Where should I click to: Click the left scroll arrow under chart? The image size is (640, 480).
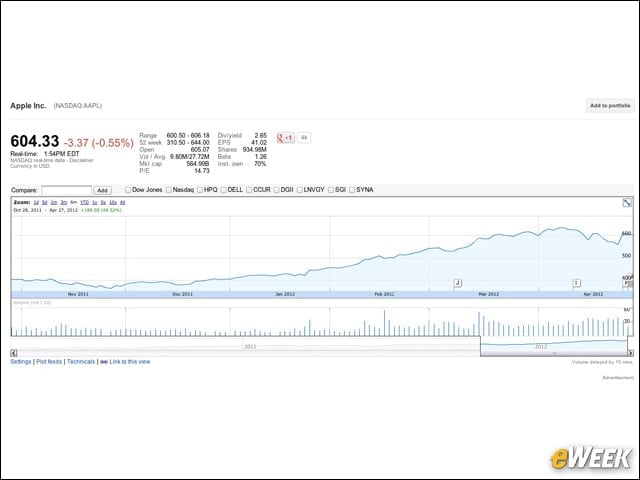coord(13,353)
